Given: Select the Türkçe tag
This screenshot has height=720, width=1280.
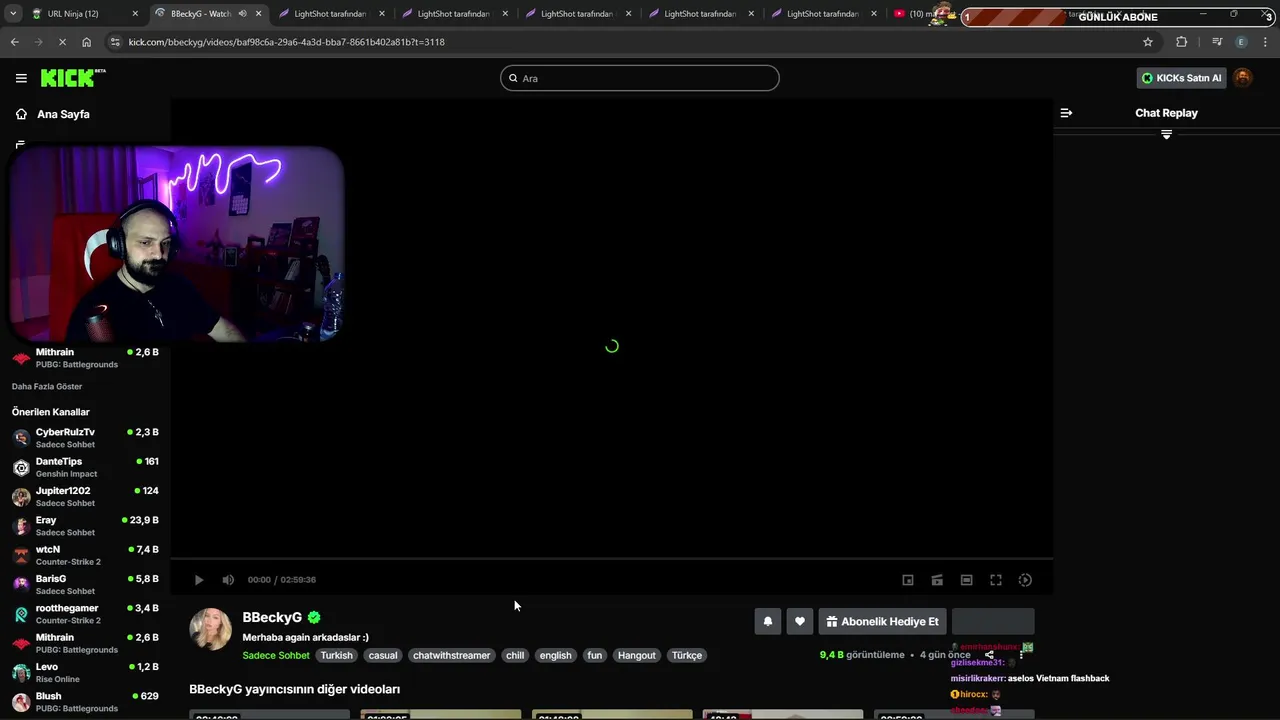Looking at the screenshot, I should tap(687, 655).
